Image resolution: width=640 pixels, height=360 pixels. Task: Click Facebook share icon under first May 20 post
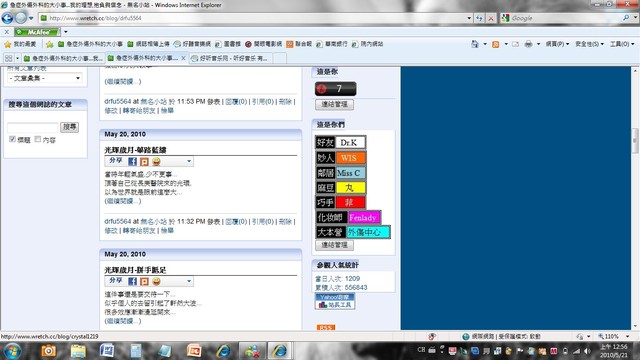tap(132, 162)
